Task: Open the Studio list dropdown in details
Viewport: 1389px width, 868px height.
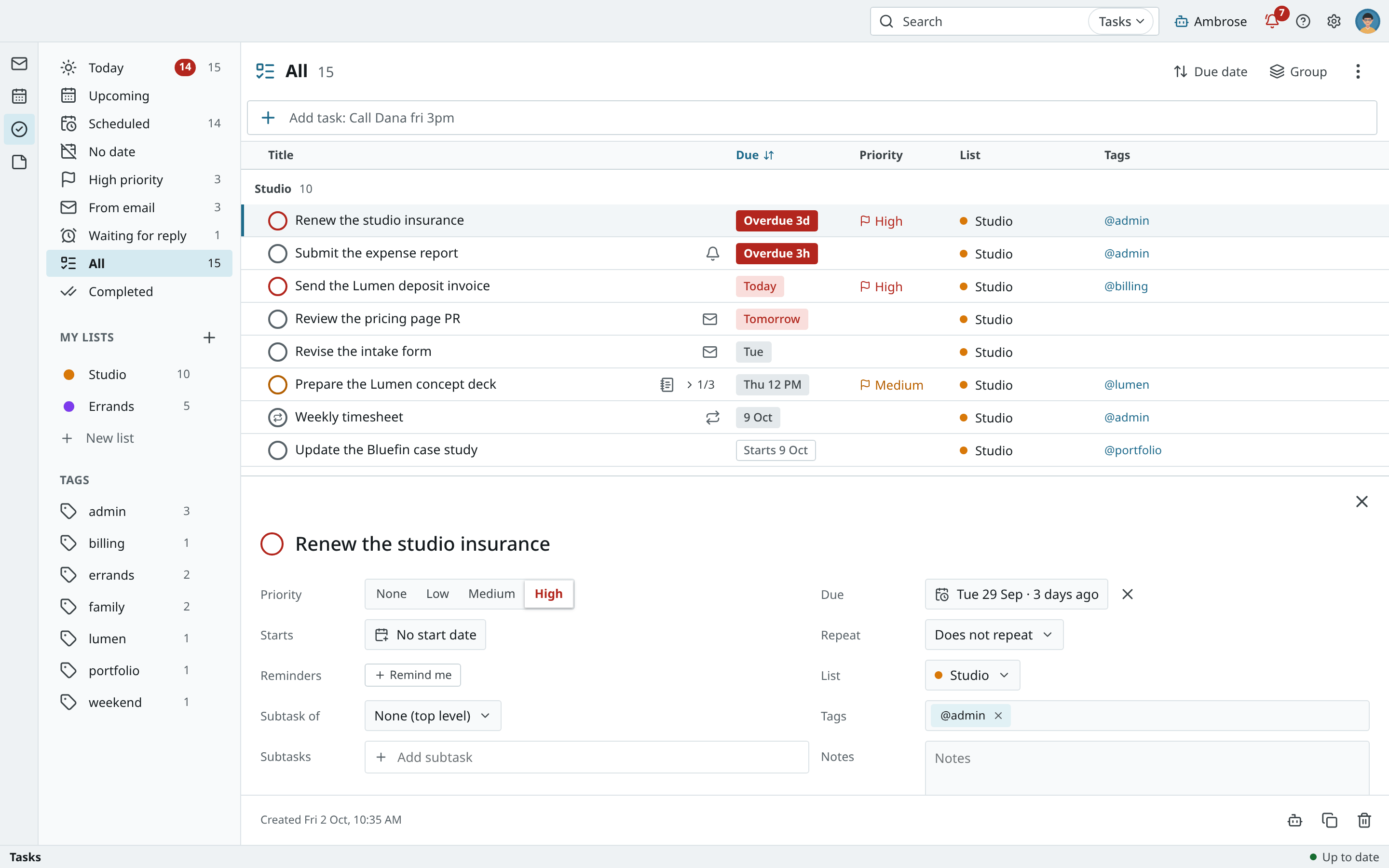Action: tap(972, 675)
